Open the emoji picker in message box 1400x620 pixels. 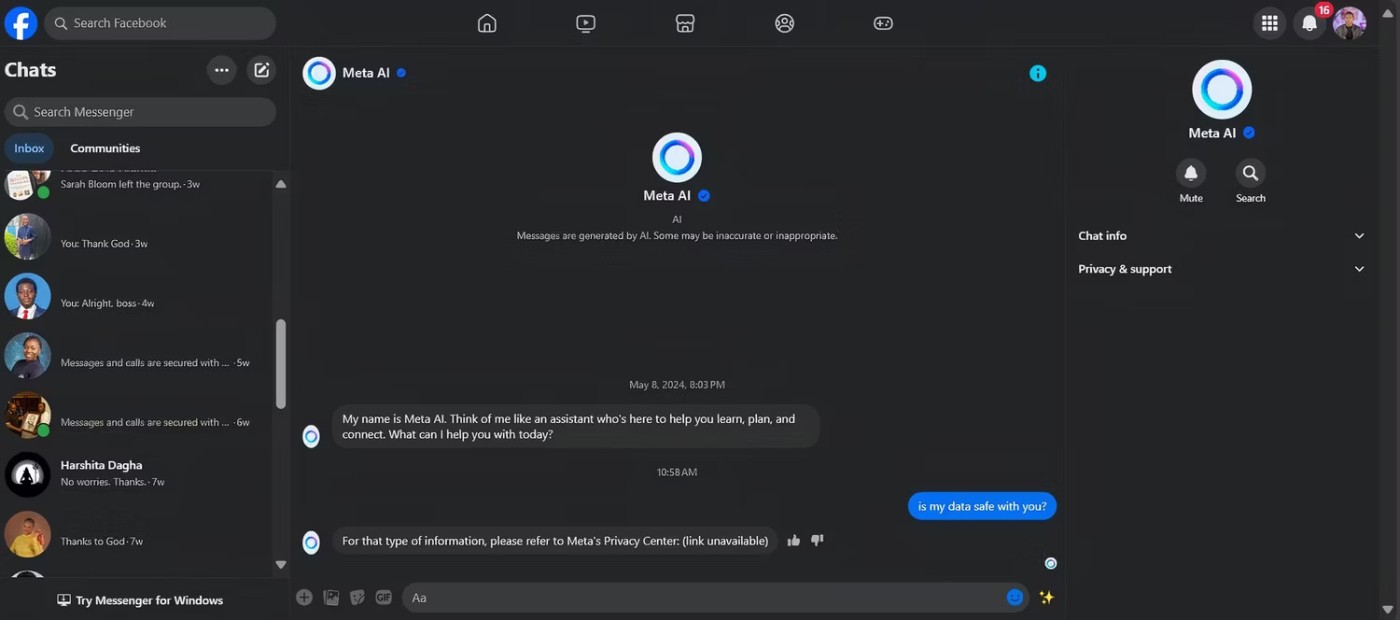tap(1015, 598)
